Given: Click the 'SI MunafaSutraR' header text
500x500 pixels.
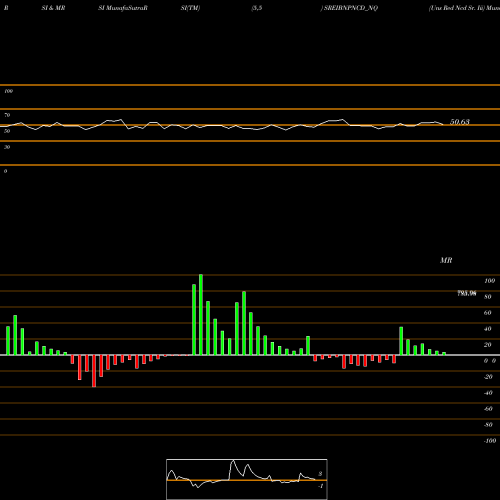Looking at the screenshot, I should [123, 8].
